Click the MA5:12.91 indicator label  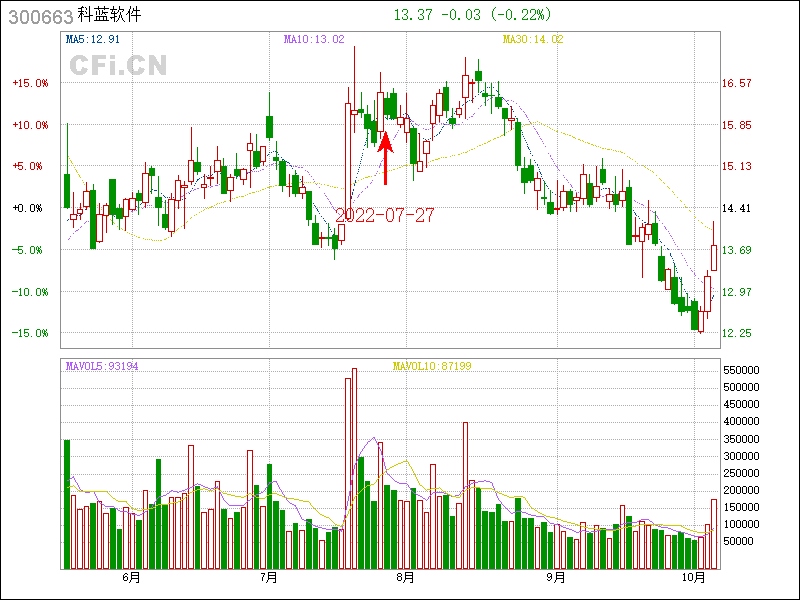[92, 40]
